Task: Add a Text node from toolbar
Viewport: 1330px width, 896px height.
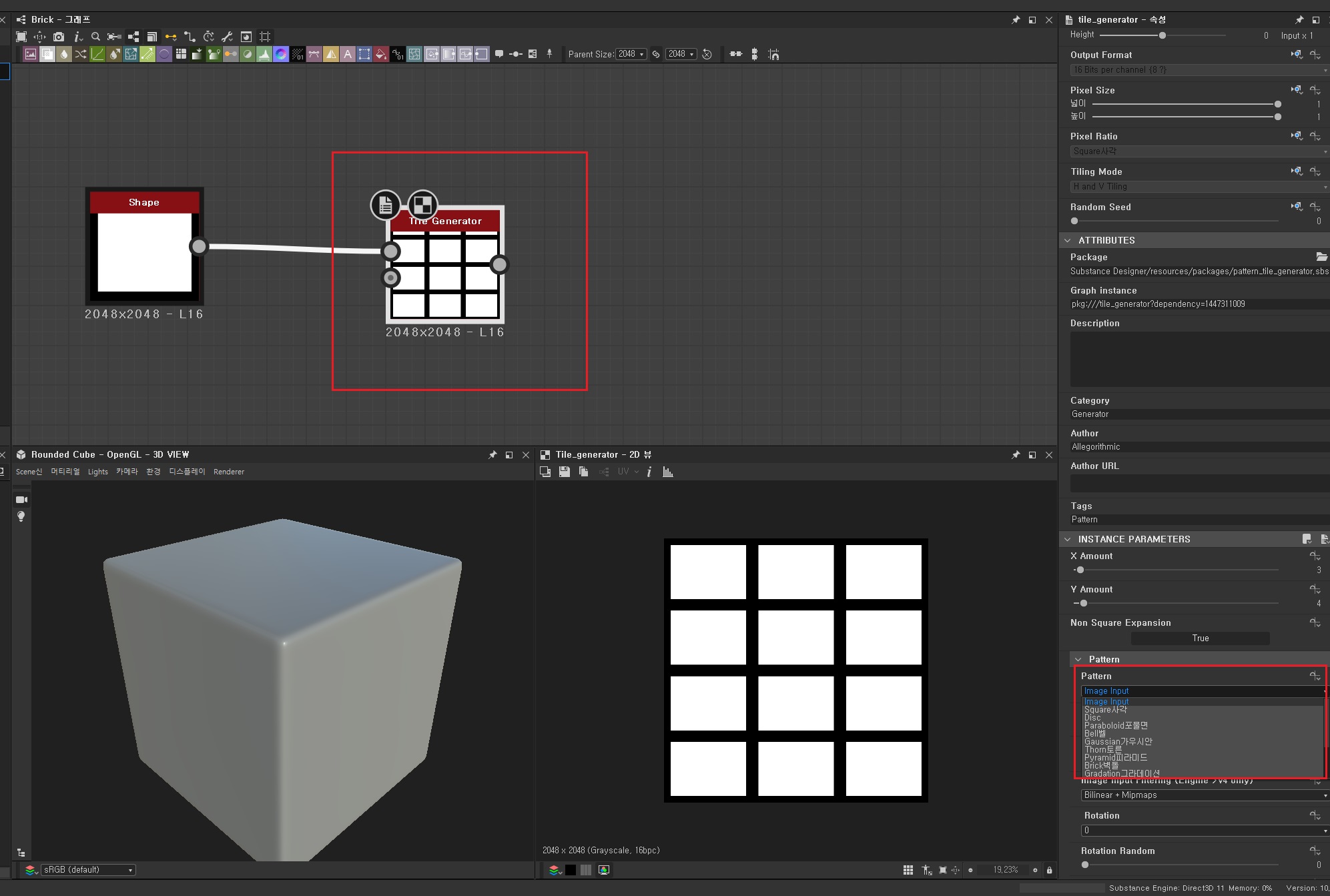Action: pos(347,55)
